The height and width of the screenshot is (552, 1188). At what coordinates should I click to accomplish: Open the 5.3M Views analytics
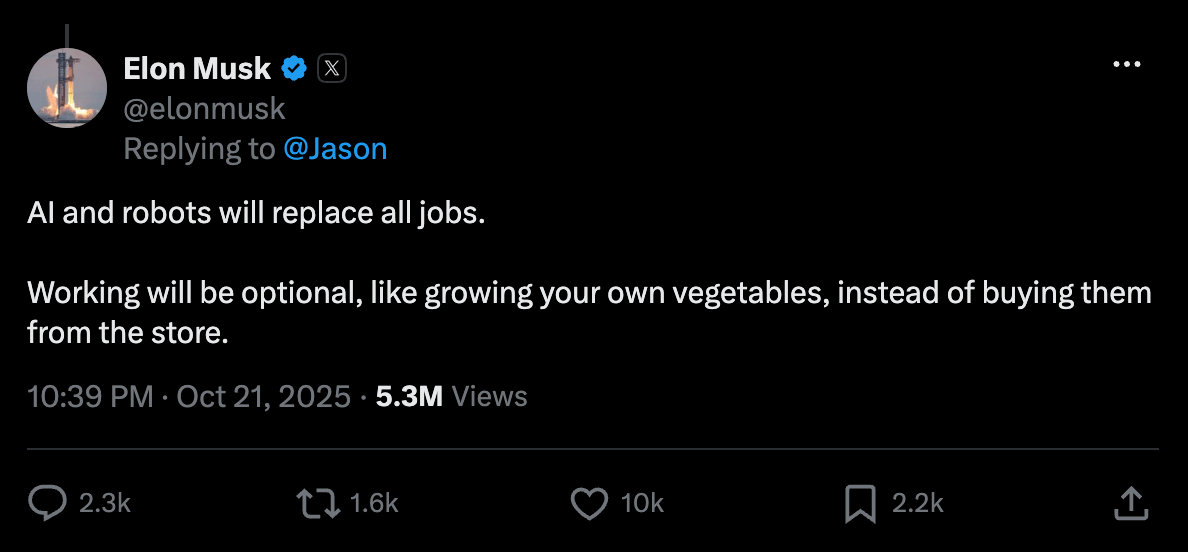coord(452,396)
